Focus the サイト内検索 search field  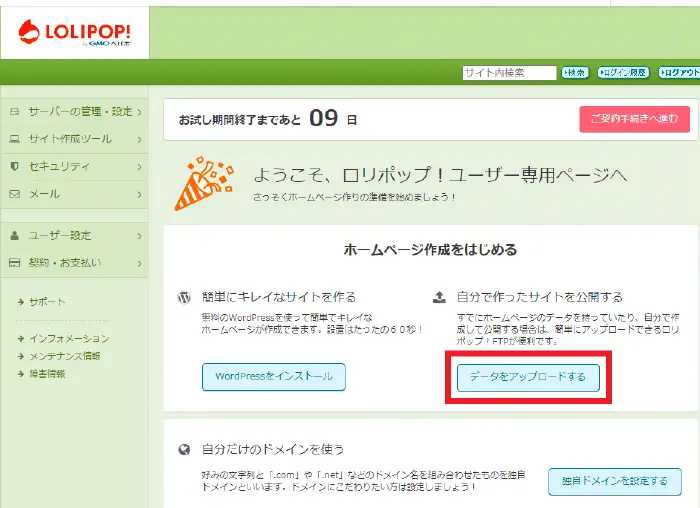509,72
